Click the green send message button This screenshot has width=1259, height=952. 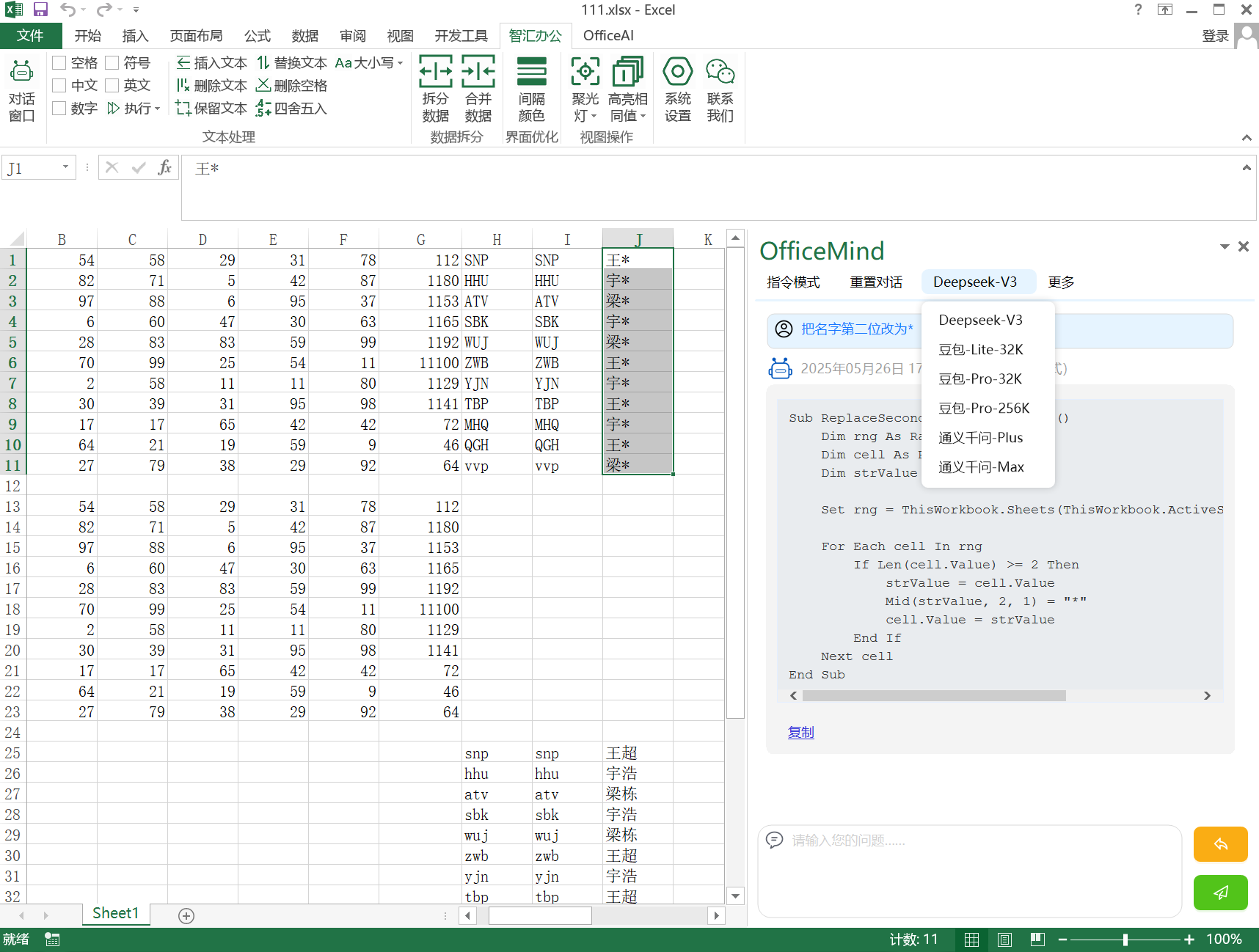[x=1220, y=893]
